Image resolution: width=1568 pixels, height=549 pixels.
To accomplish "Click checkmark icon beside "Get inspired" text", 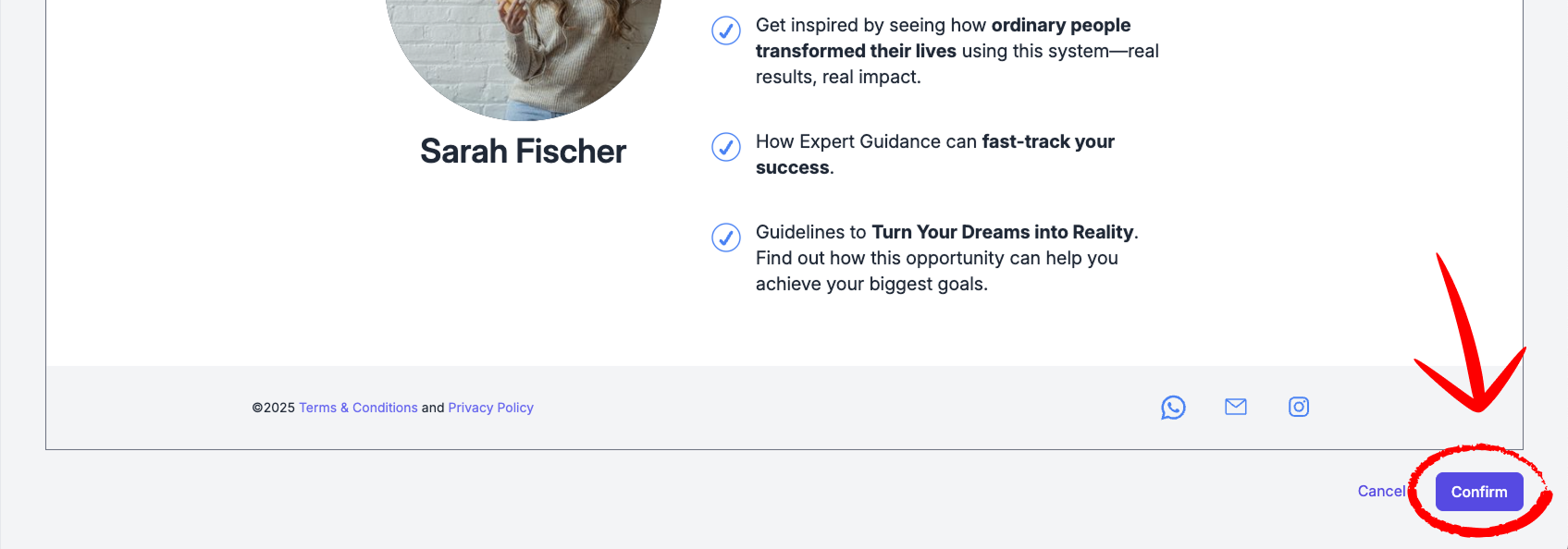I will 726,30.
